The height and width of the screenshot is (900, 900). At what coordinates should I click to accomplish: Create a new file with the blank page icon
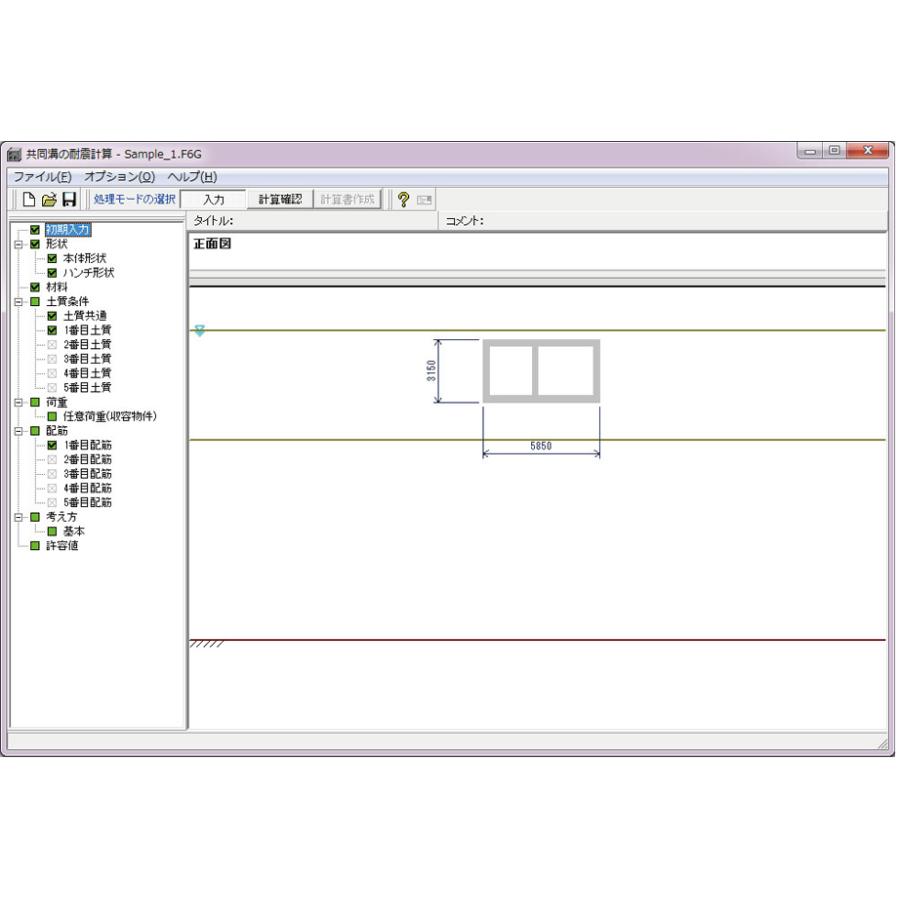point(29,200)
